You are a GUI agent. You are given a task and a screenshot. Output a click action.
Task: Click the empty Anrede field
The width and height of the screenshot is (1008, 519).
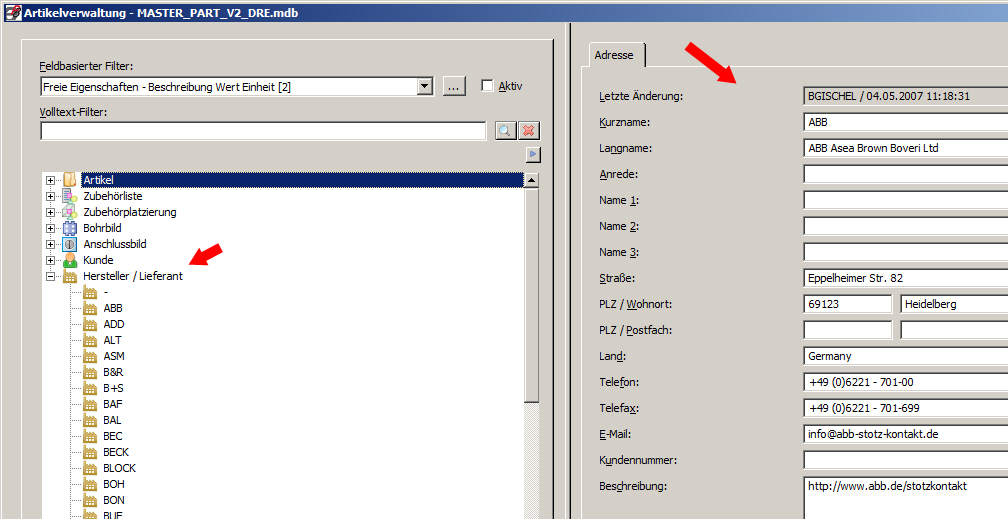[x=905, y=174]
